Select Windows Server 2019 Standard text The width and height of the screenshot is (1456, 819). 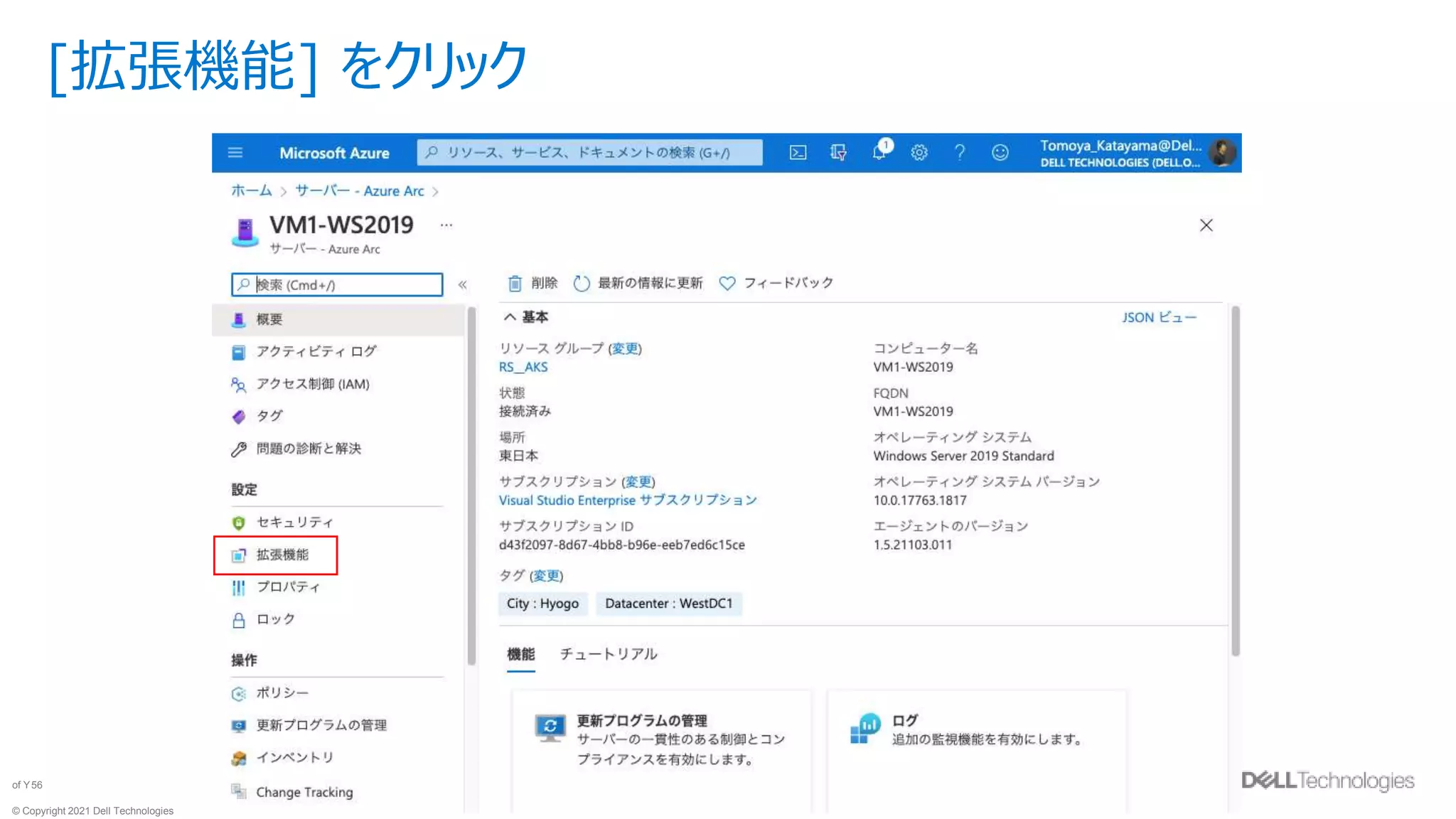(x=964, y=456)
